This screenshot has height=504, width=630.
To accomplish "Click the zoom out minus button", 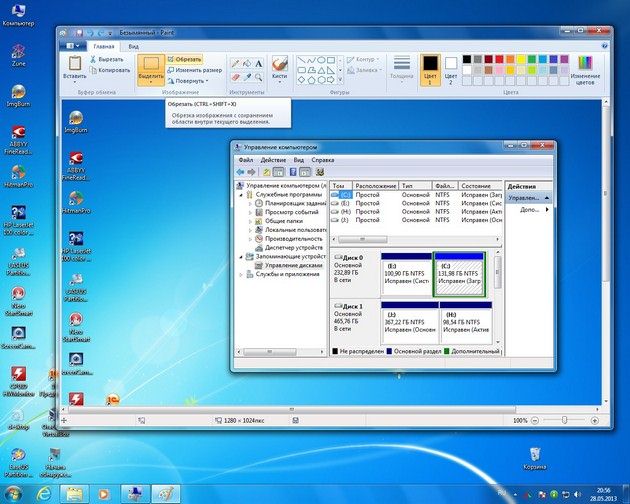I will point(535,420).
